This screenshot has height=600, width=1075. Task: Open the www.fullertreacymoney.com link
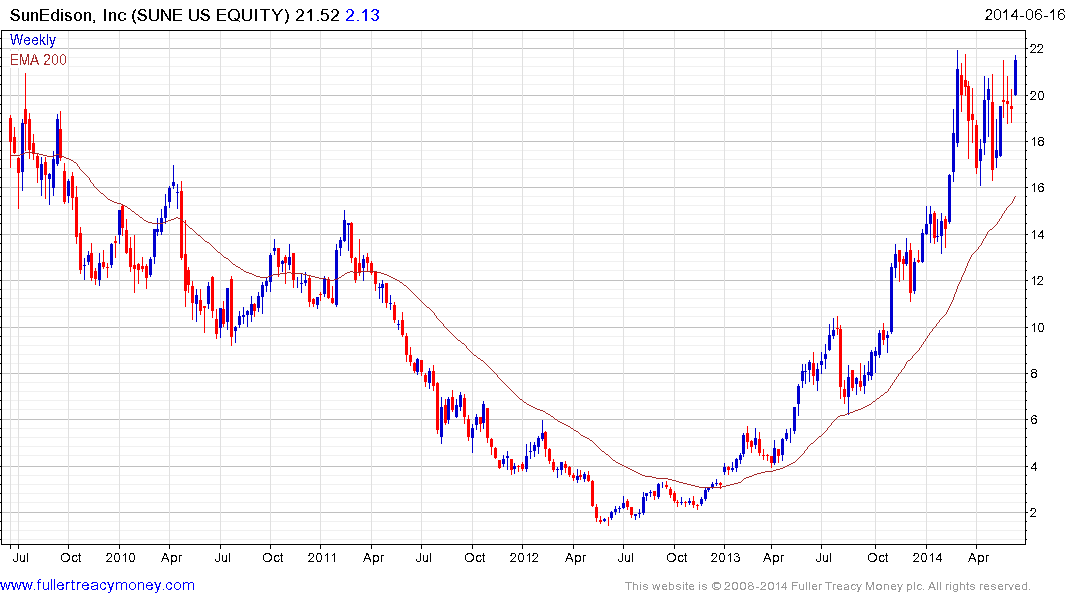point(97,585)
